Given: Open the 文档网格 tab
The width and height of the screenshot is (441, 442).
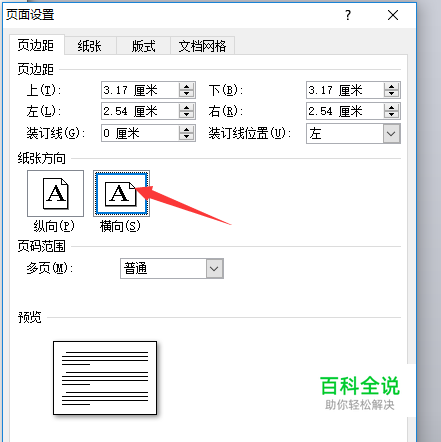Looking at the screenshot, I should (x=202, y=46).
